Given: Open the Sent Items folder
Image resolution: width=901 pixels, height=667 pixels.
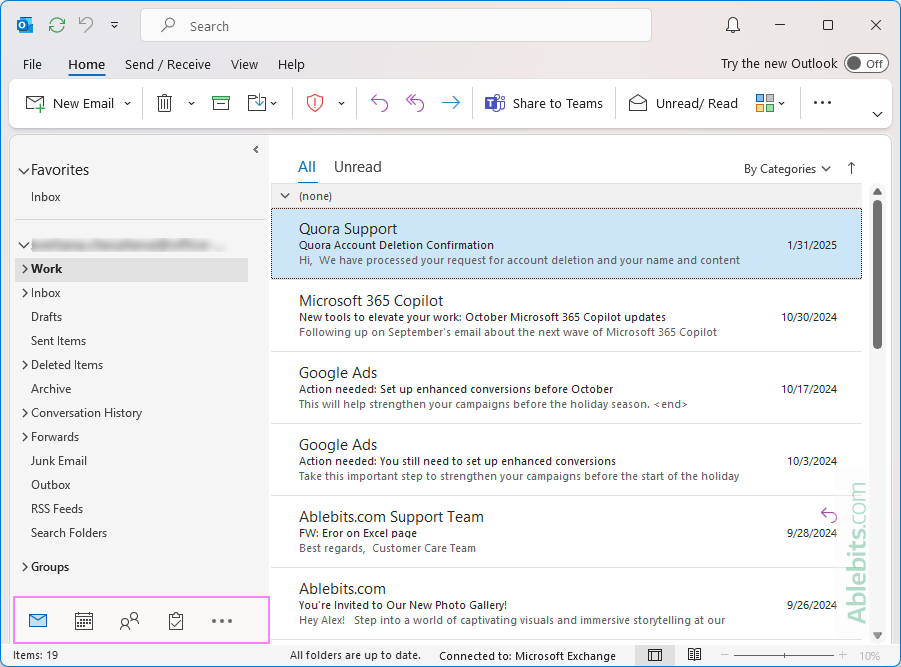Looking at the screenshot, I should click(x=58, y=341).
